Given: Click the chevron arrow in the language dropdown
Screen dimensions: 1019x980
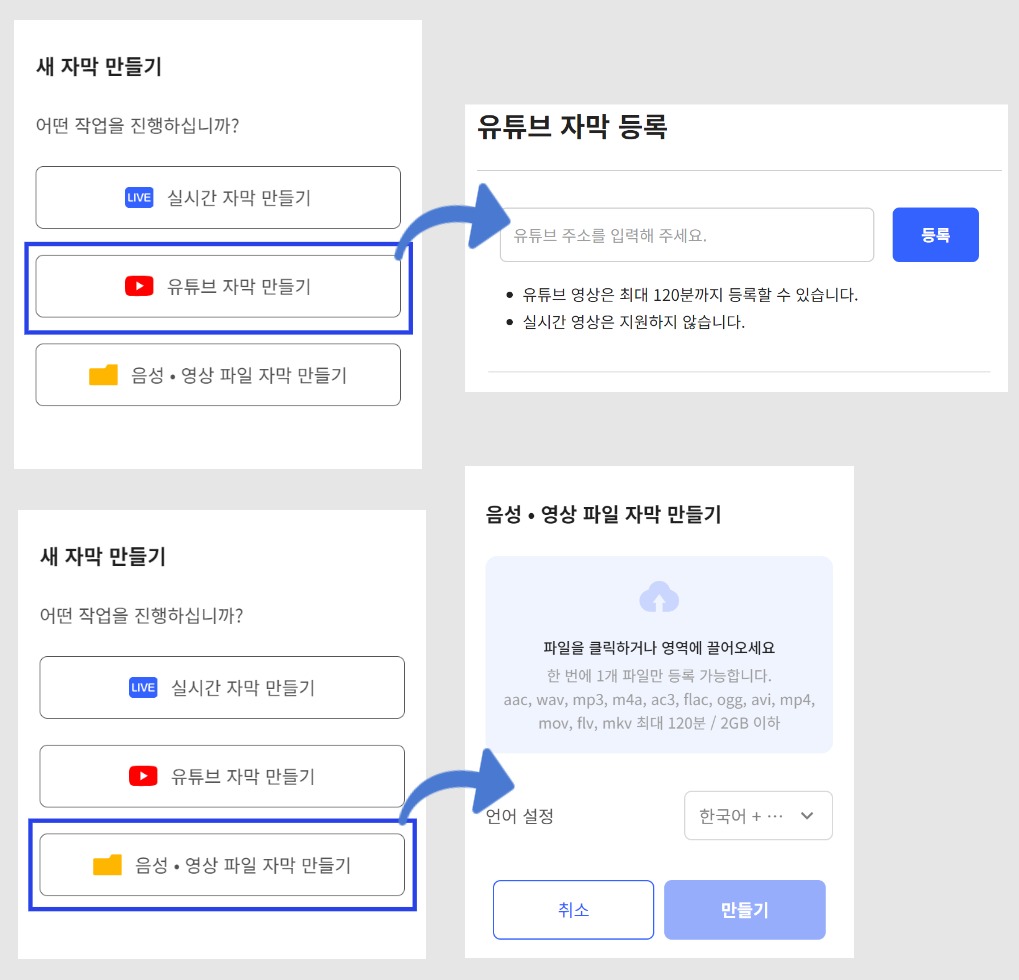Looking at the screenshot, I should click(x=807, y=816).
